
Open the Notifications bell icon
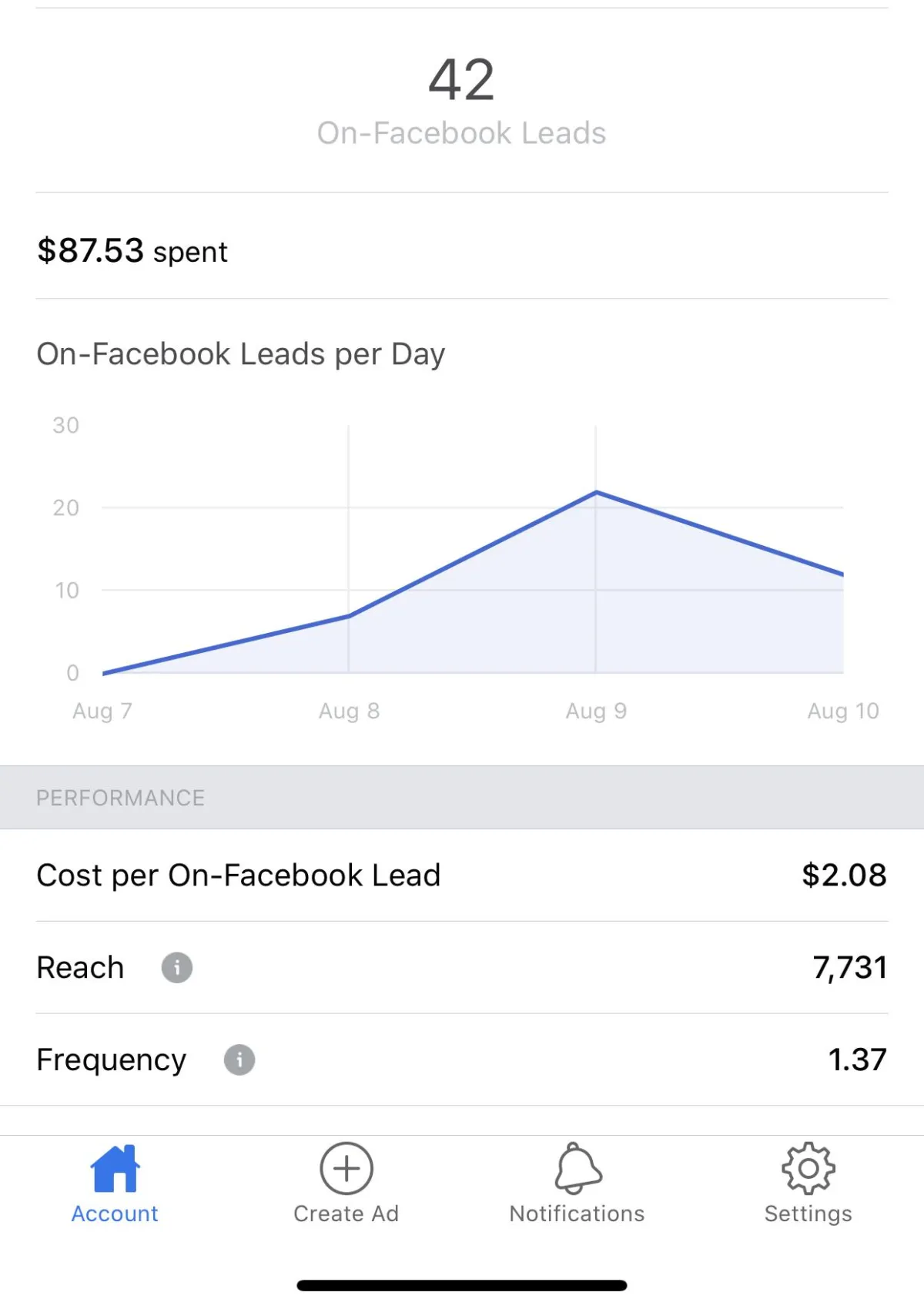pos(577,1168)
